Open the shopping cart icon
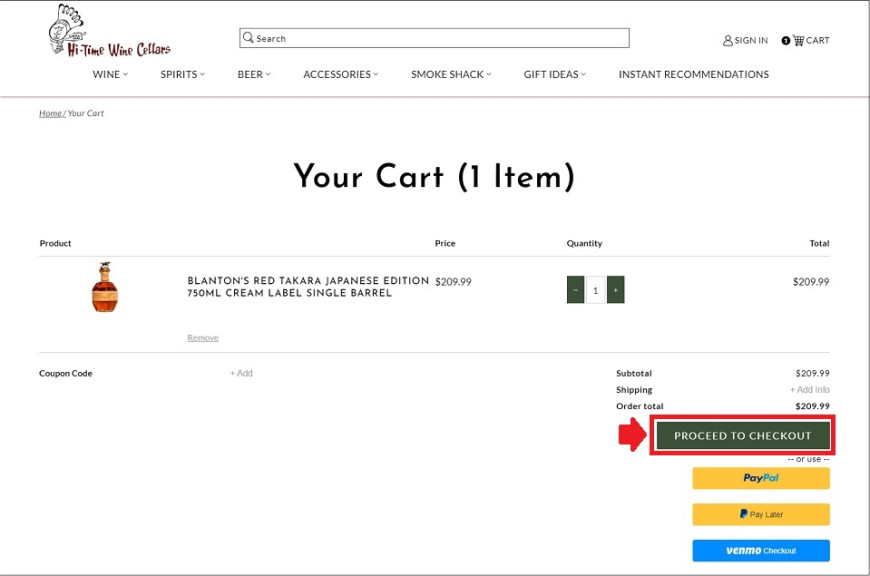This screenshot has width=870, height=576. click(x=798, y=40)
